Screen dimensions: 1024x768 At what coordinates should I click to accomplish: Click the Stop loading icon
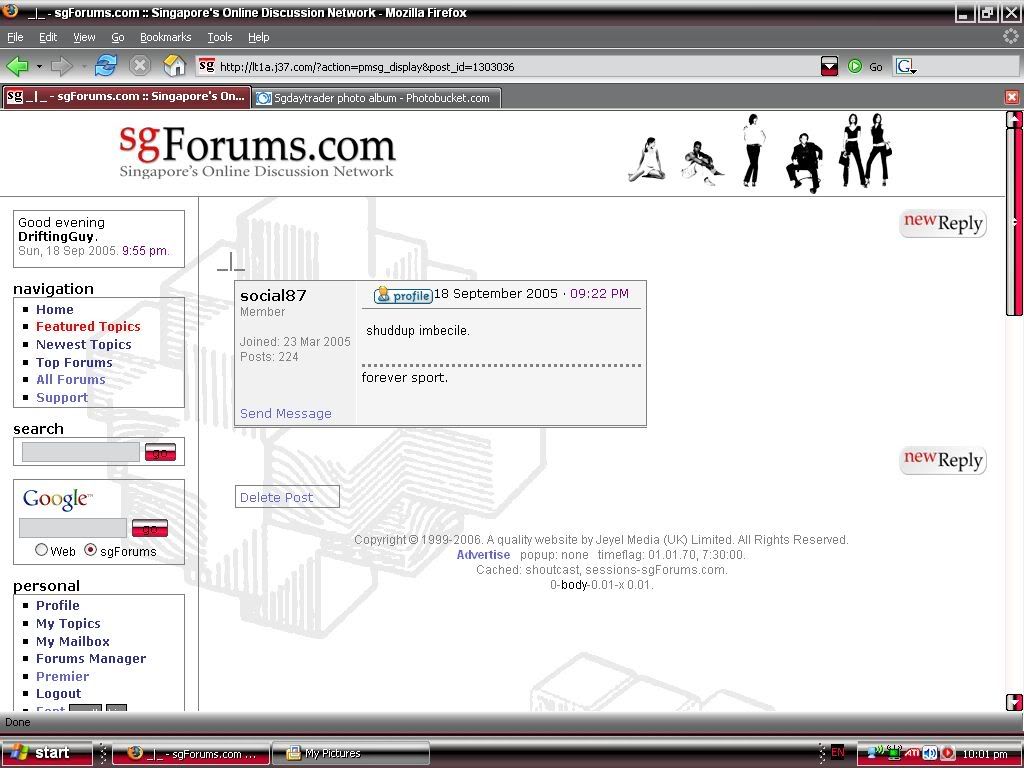point(140,66)
